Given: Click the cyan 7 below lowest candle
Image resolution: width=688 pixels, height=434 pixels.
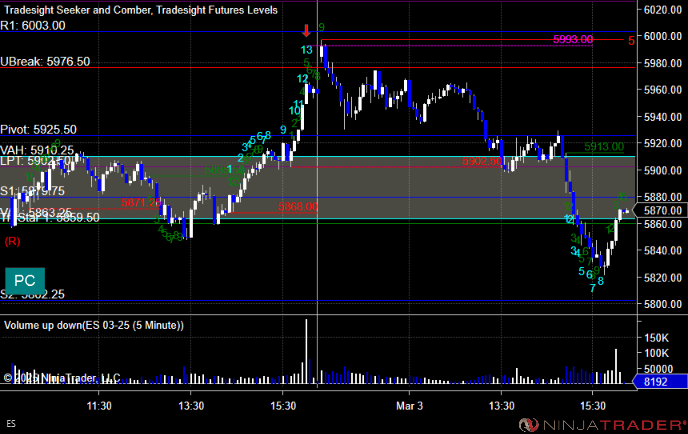Looking at the screenshot, I should click(x=593, y=288).
